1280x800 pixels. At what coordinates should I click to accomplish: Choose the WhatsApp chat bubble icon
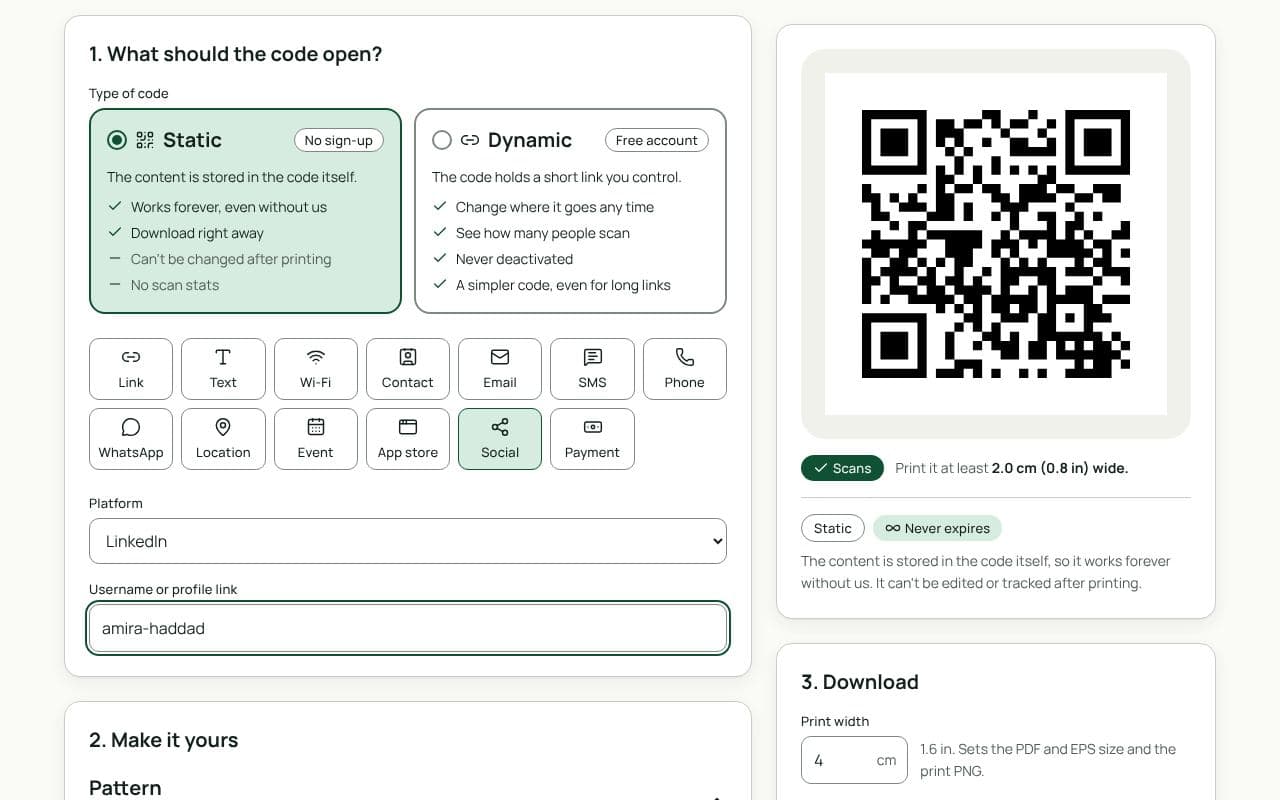[131, 427]
